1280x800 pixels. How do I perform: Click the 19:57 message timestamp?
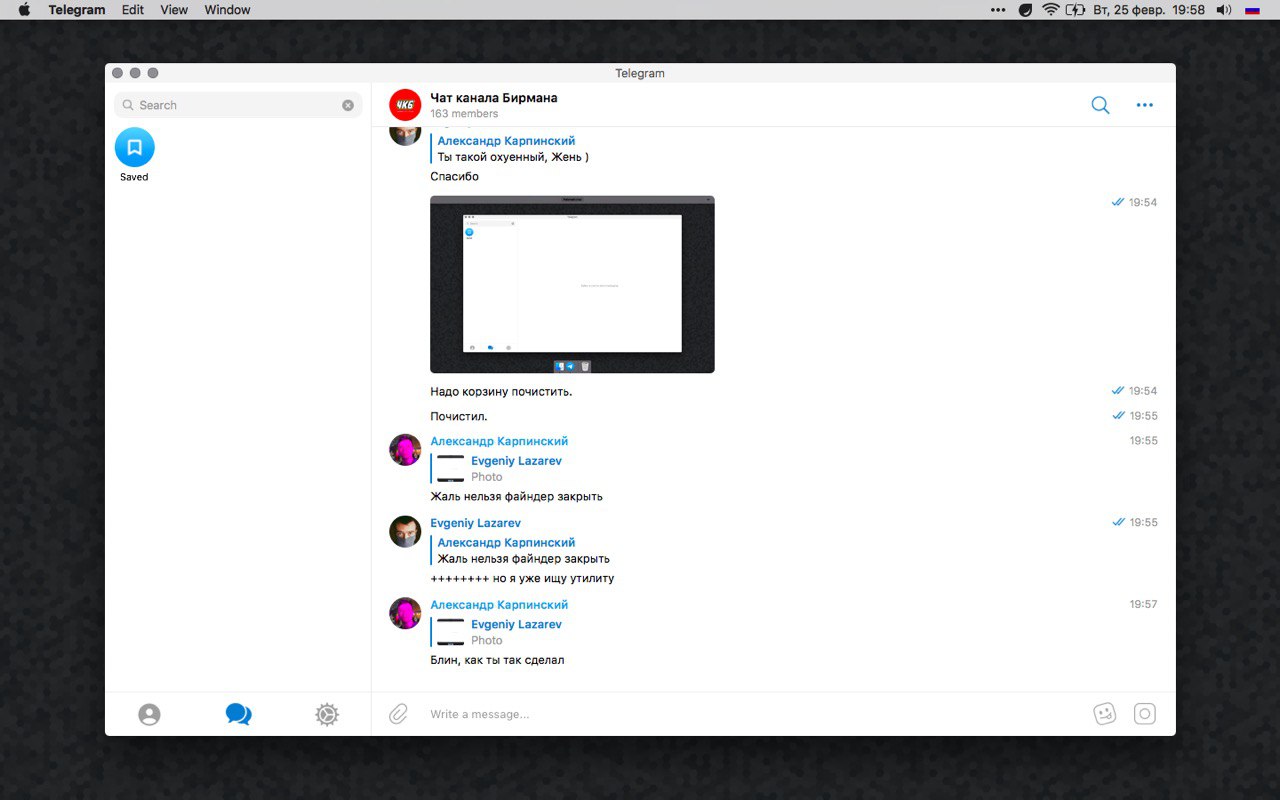[x=1143, y=605]
